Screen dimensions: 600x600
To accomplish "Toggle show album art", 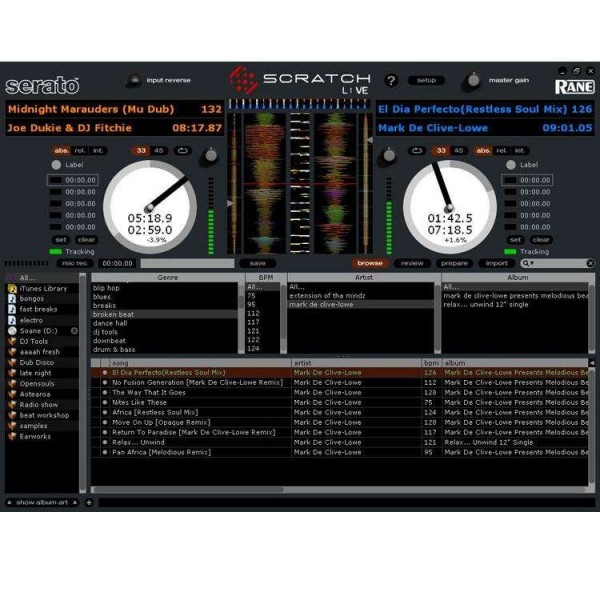I will point(42,502).
